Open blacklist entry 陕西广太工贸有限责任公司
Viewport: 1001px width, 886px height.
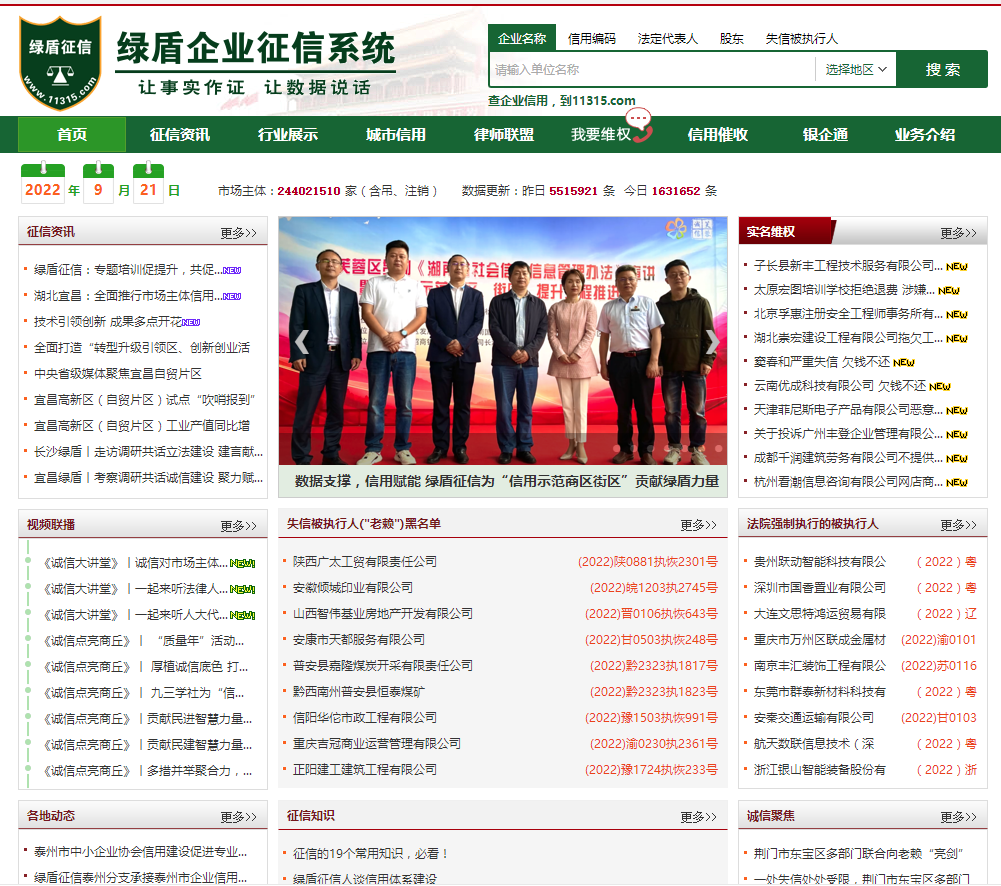tap(365, 562)
